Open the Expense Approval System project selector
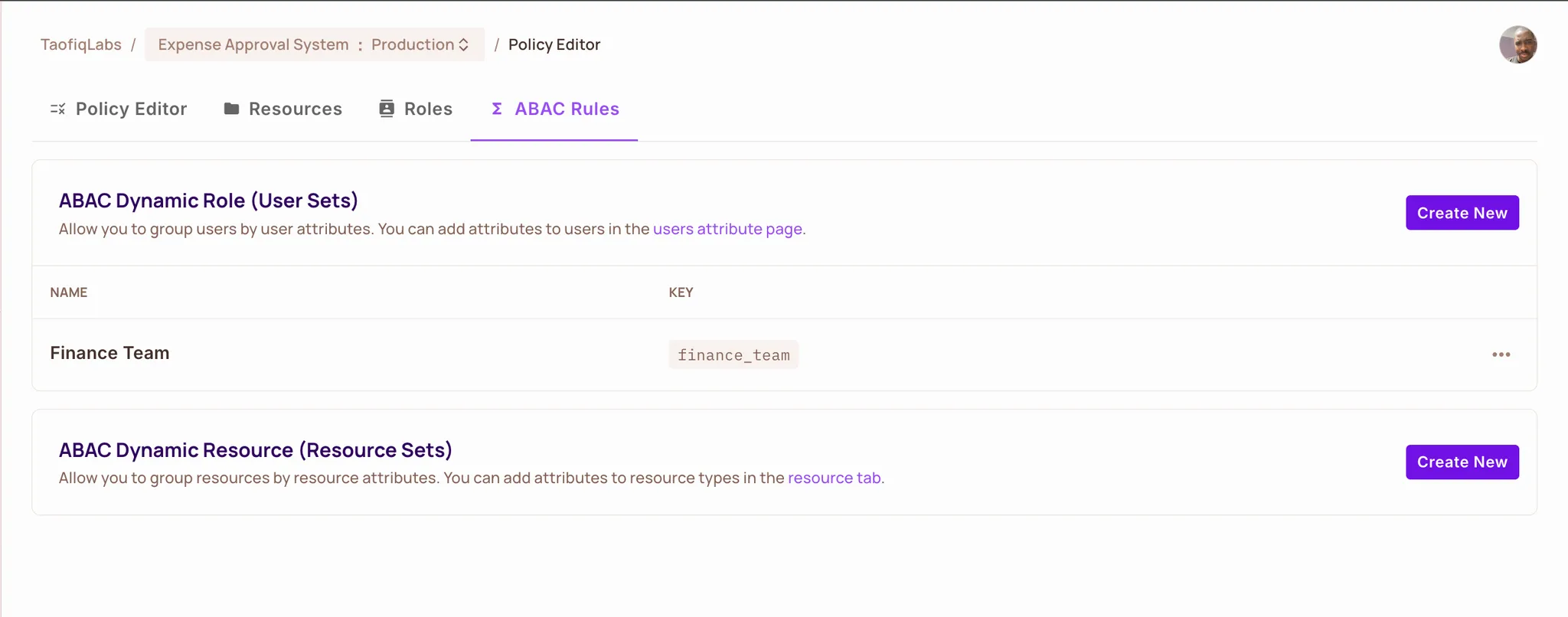This screenshot has height=617, width=1568. point(253,44)
